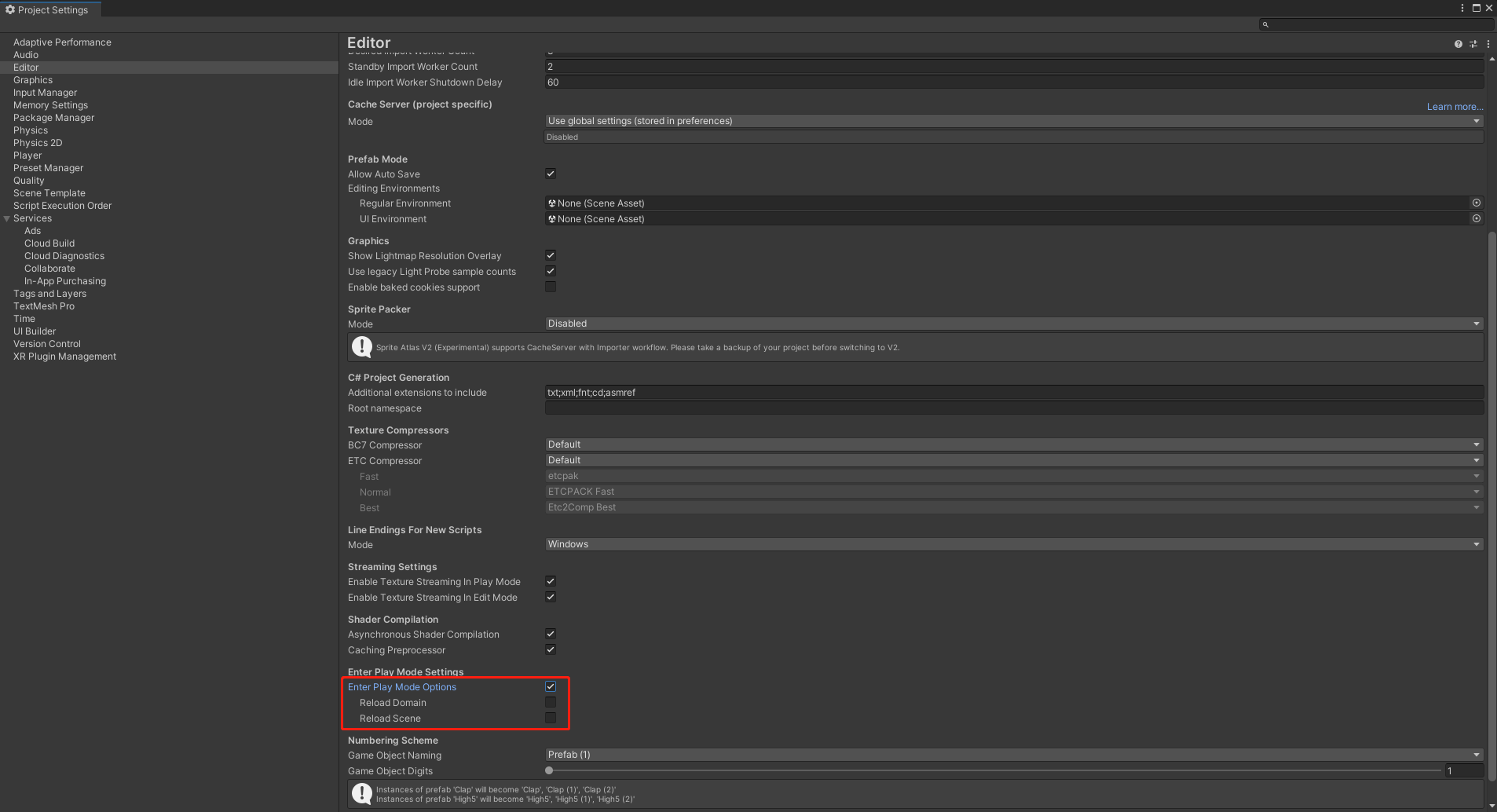Screen dimensions: 1497x812
Task: Click the warning icon beside Sprite Atlas notice
Action: point(361,346)
